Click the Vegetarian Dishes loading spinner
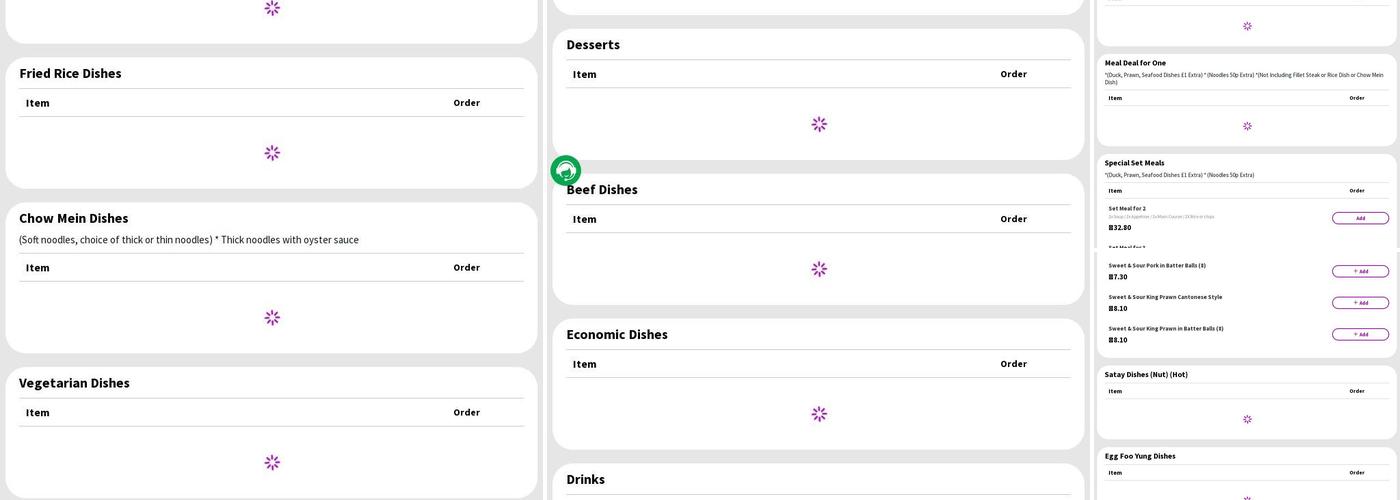The height and width of the screenshot is (500, 1400). [272, 463]
